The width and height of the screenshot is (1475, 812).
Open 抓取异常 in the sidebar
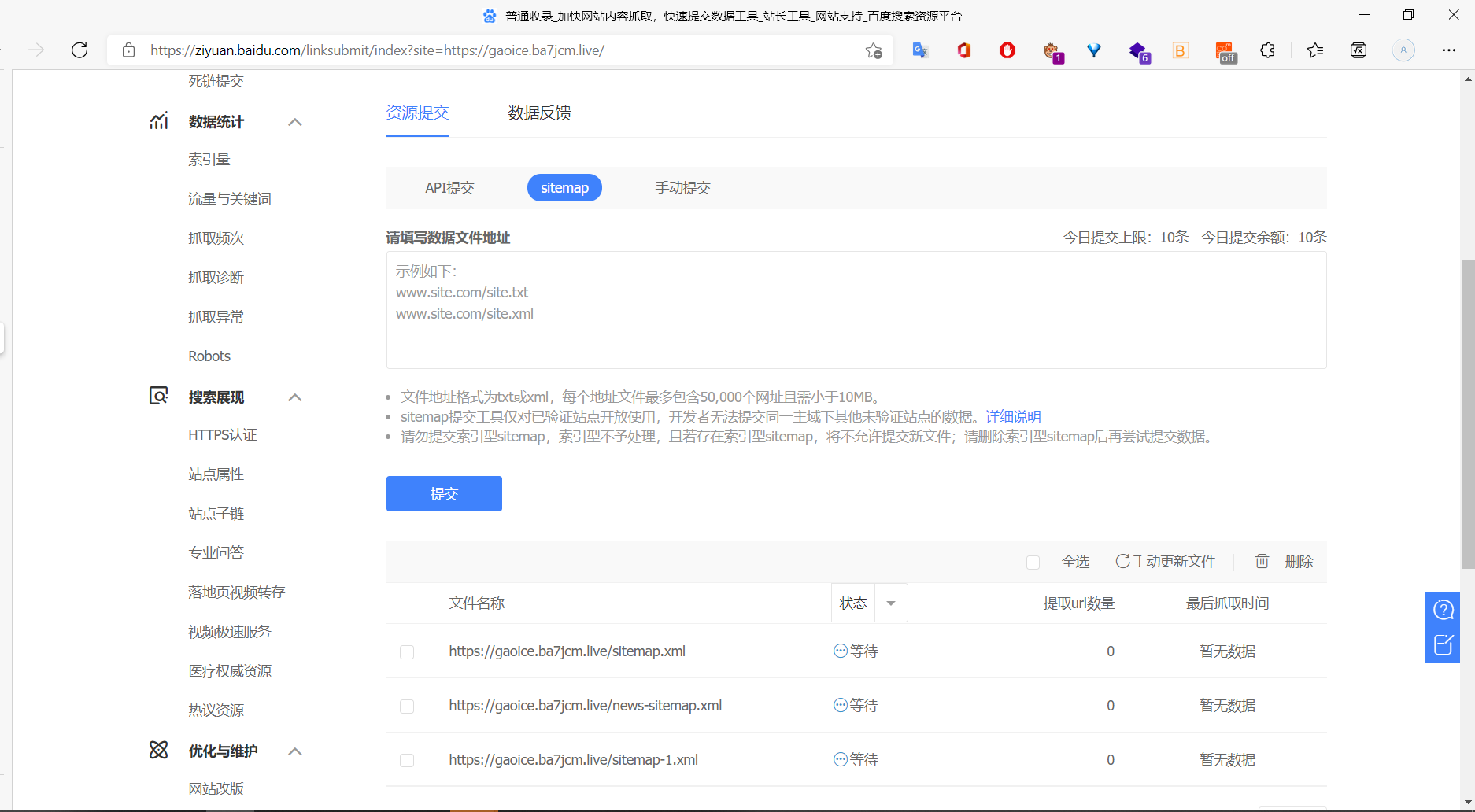tap(216, 317)
